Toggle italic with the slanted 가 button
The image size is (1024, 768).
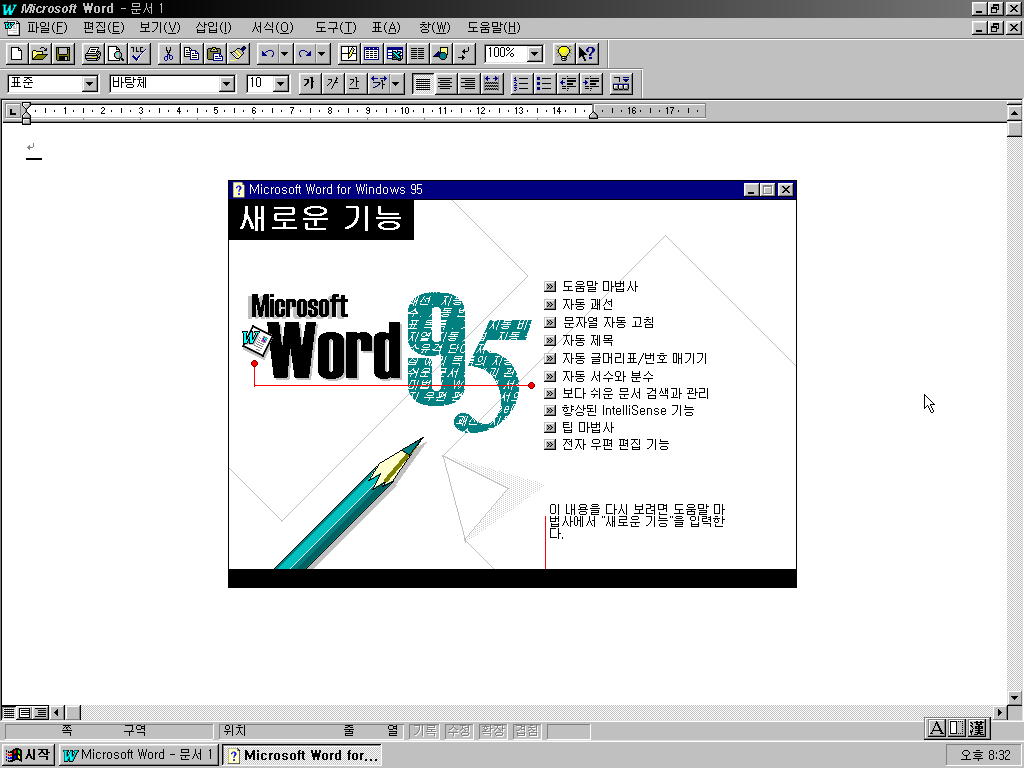pyautogui.click(x=332, y=84)
